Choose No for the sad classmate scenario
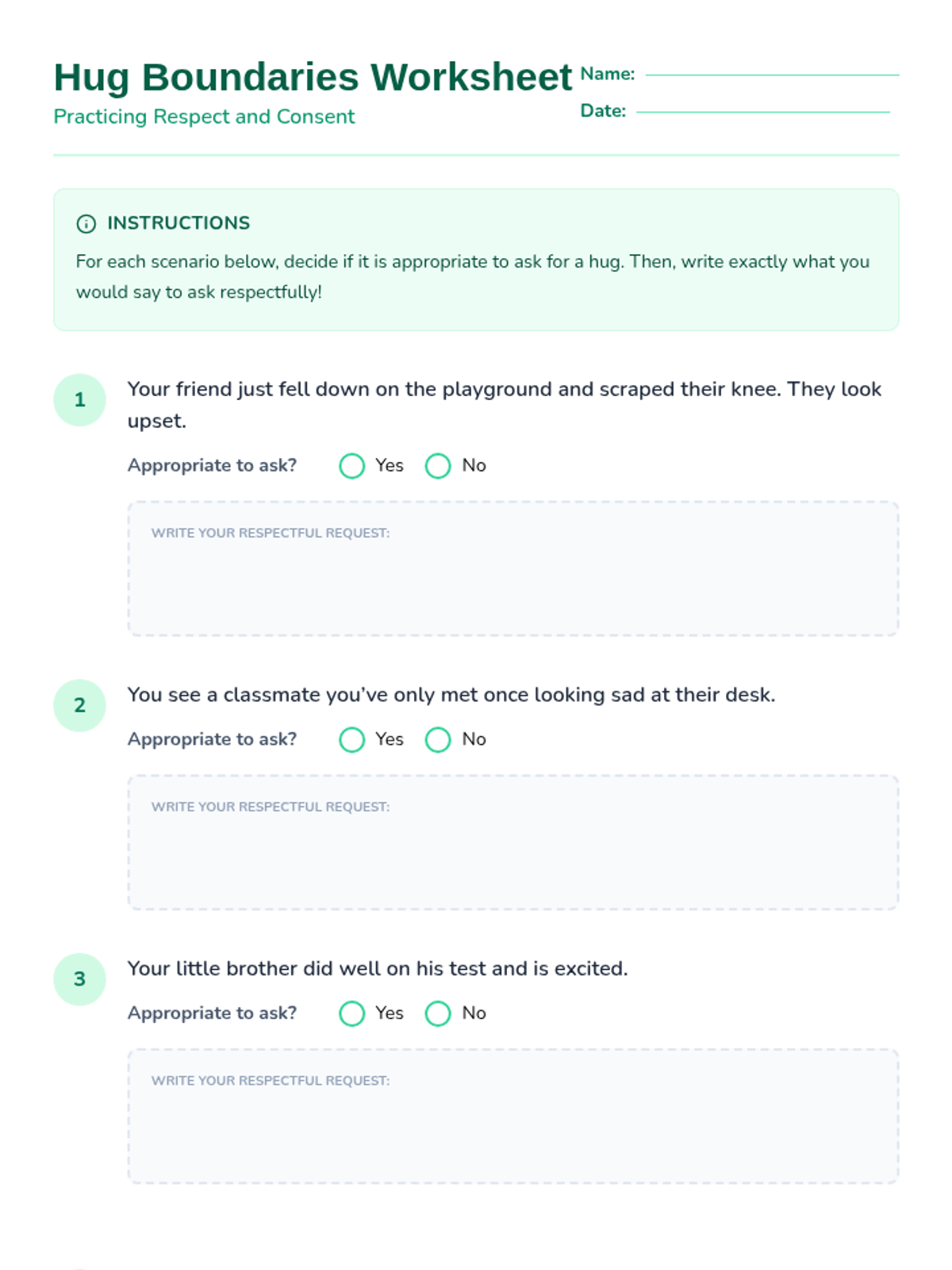Screen dimensions: 952x1270 click(438, 740)
